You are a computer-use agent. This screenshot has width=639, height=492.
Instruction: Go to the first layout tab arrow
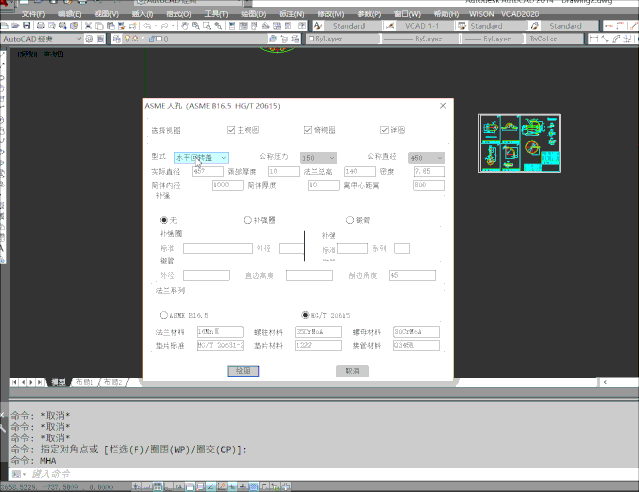14,382
